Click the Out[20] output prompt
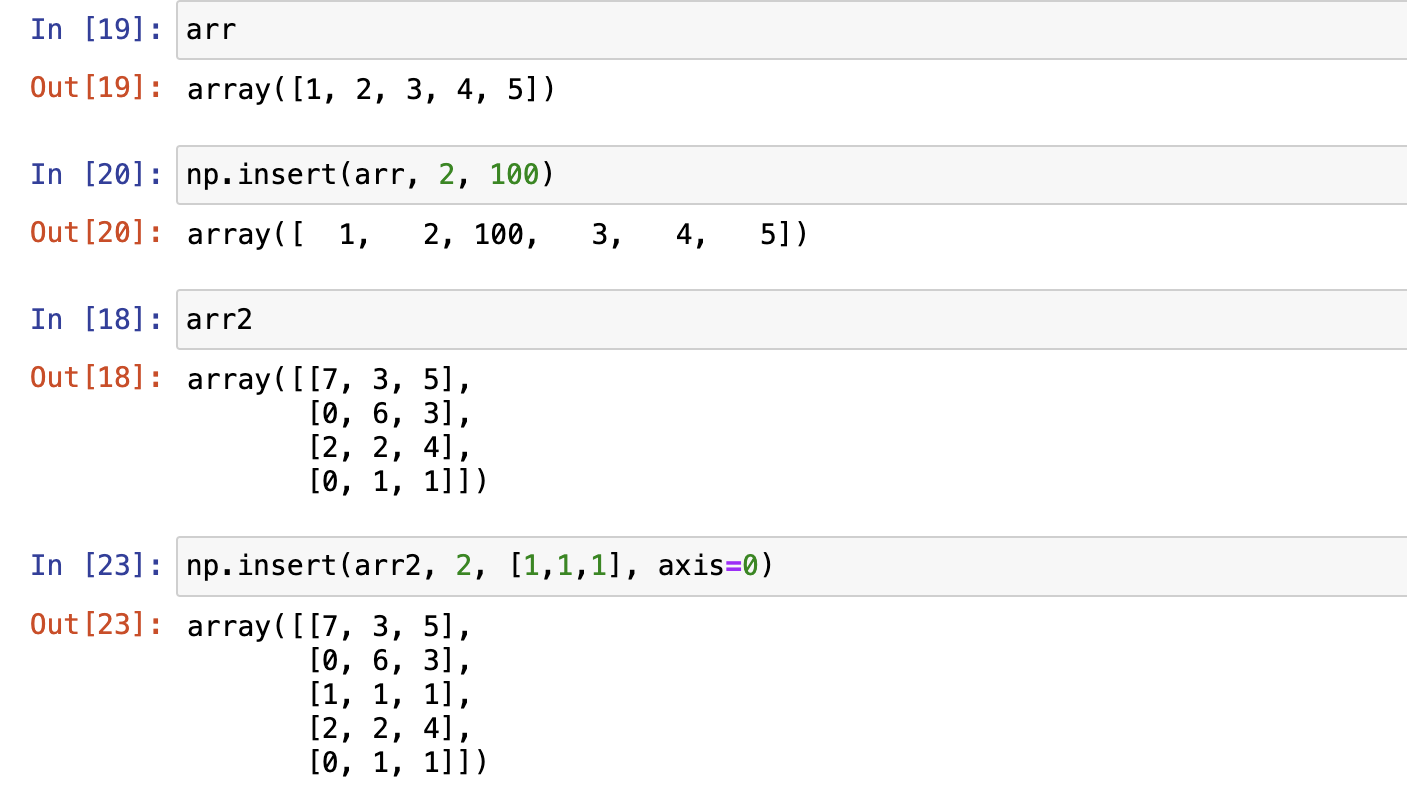 (x=95, y=235)
